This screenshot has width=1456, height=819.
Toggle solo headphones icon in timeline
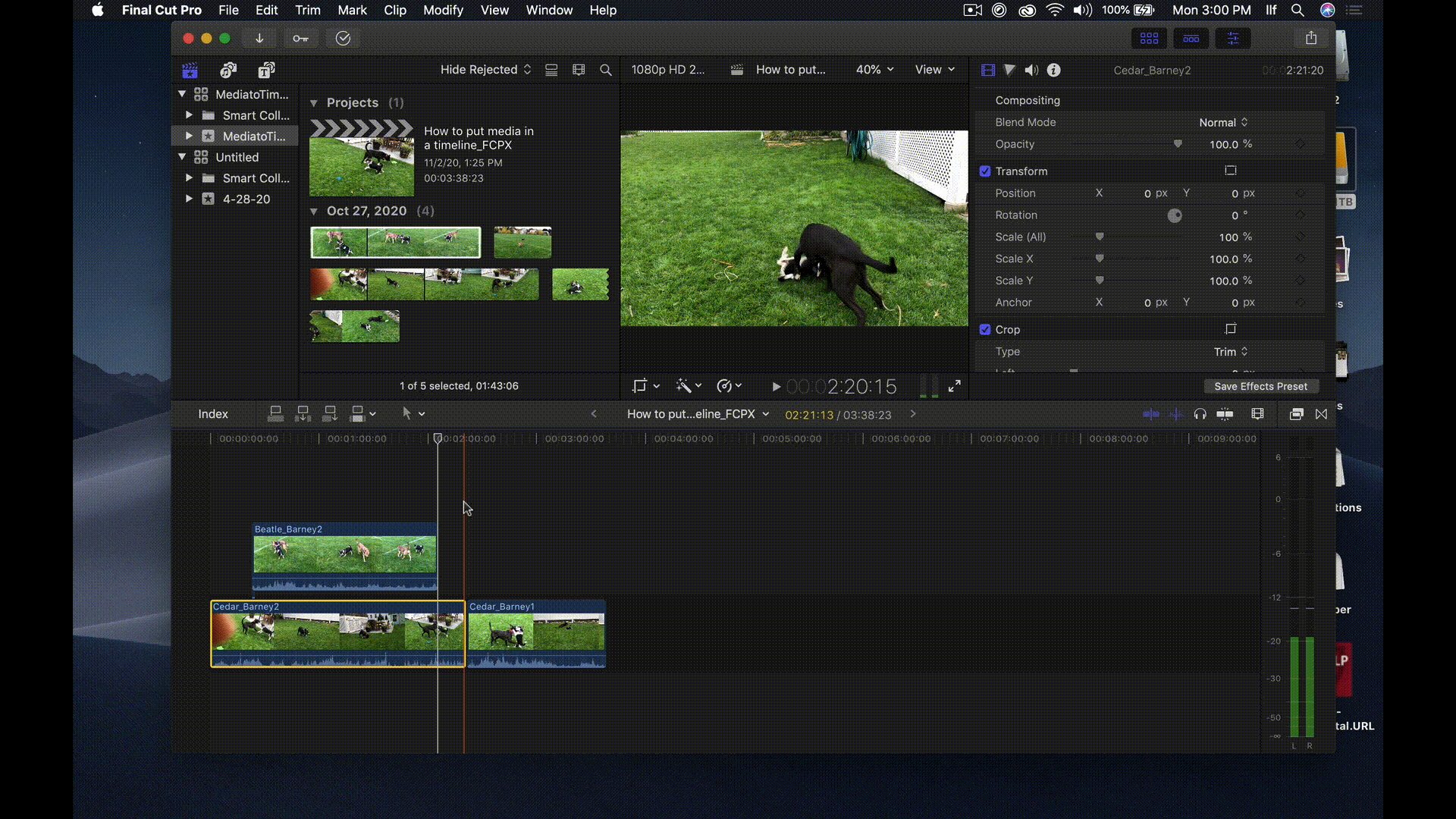(x=1200, y=414)
